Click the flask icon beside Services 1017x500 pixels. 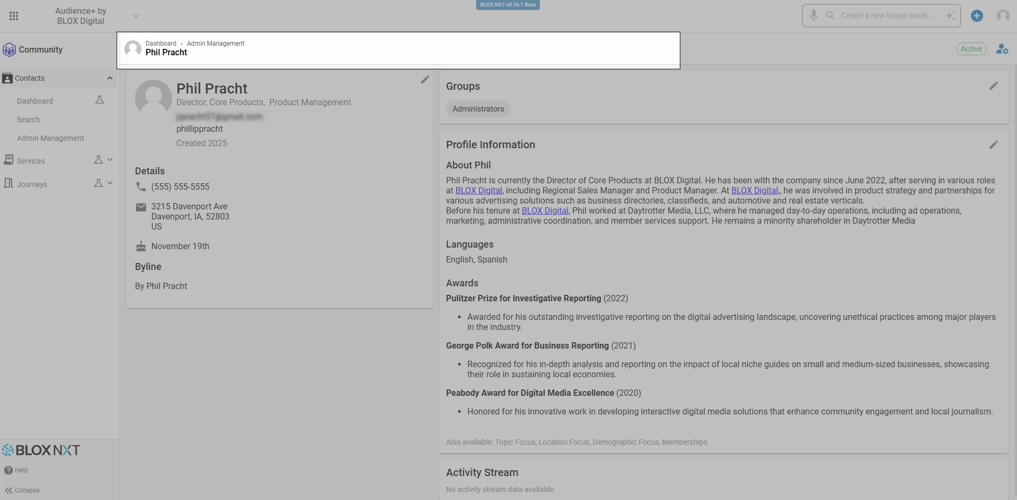pos(98,160)
